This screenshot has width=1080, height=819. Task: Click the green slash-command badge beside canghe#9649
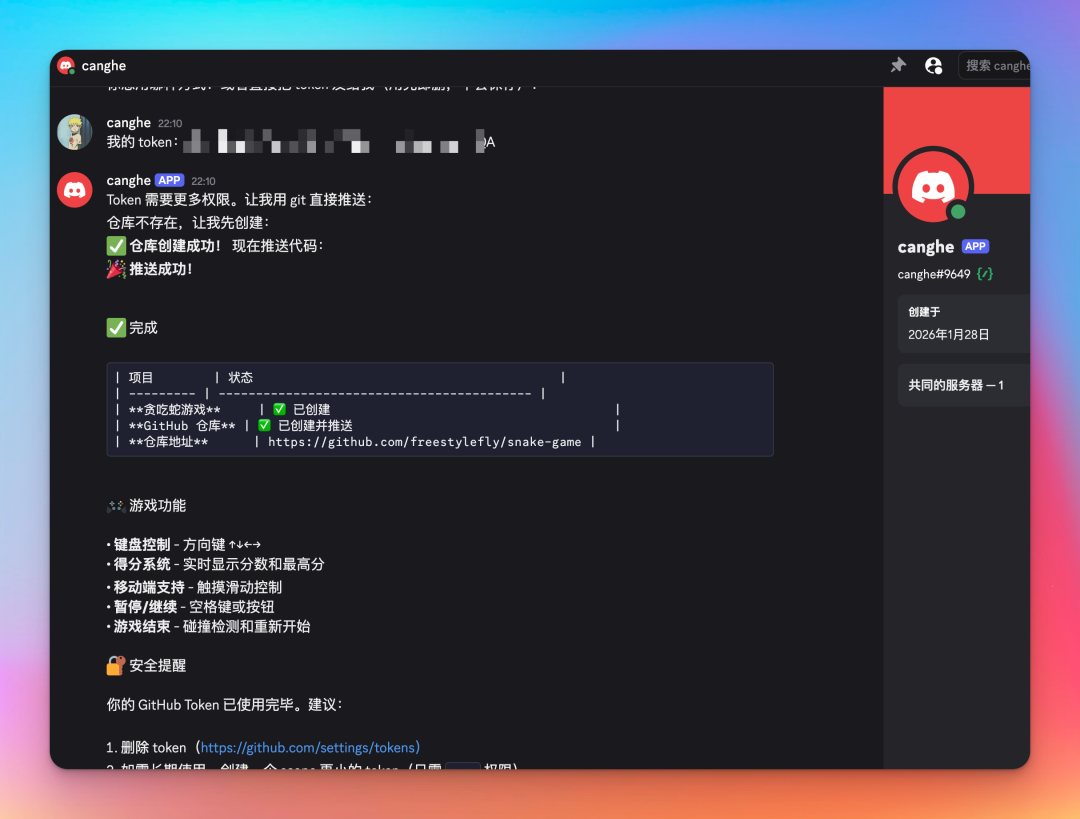[986, 274]
